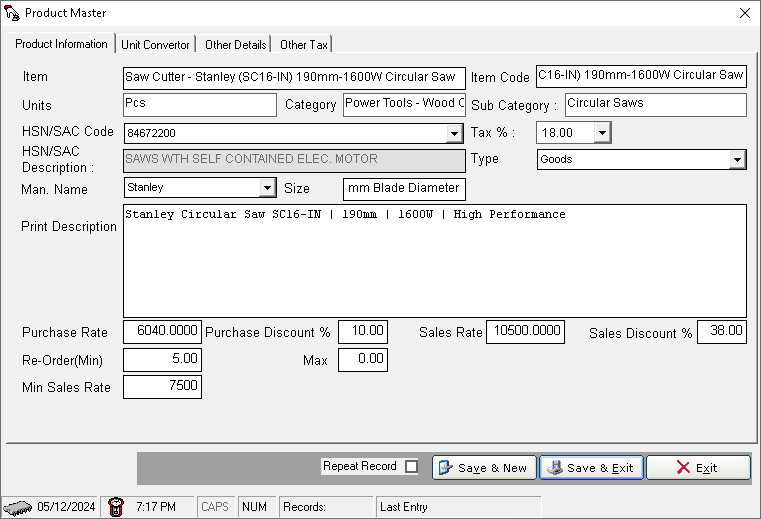
Task: Click the Repeat Record label
Action: (x=360, y=466)
